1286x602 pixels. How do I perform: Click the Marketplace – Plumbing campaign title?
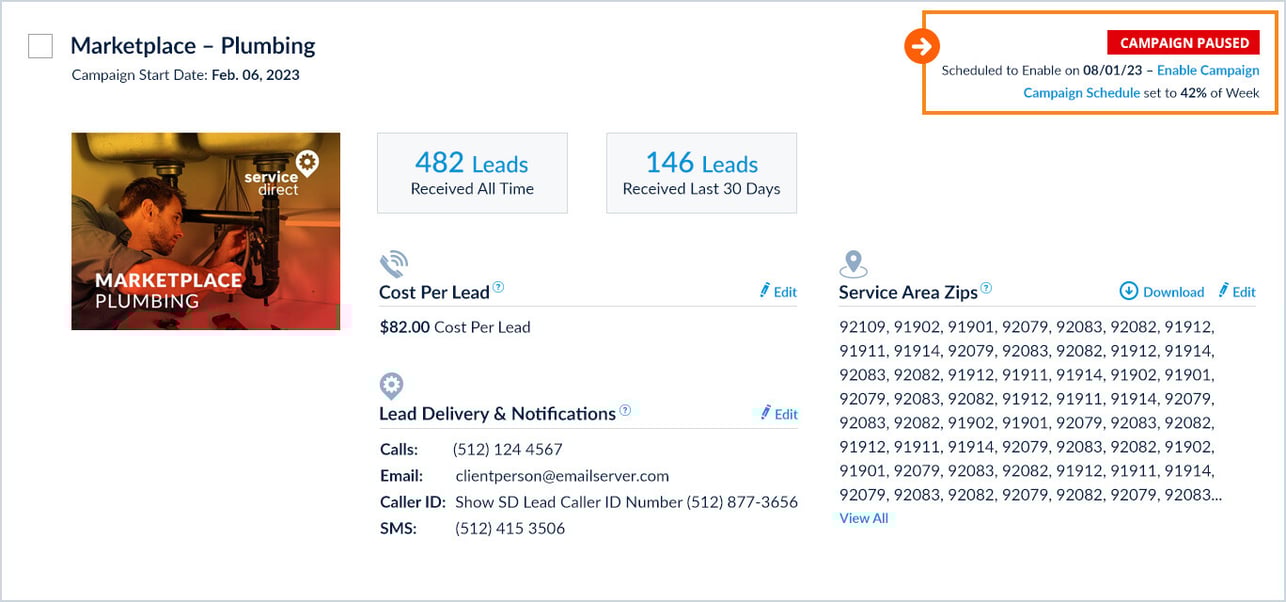tap(193, 46)
